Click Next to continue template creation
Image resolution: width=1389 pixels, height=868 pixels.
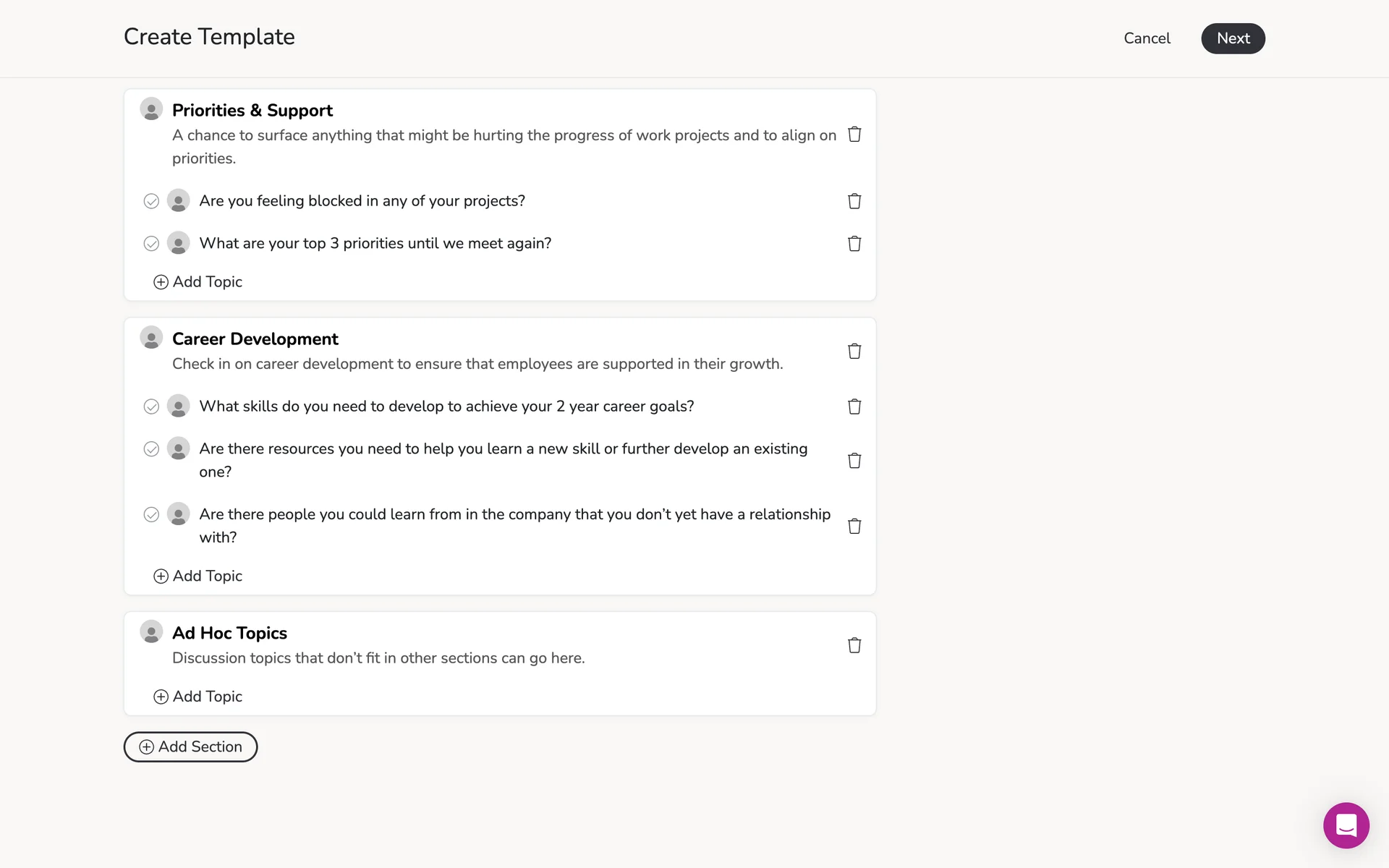(1233, 38)
